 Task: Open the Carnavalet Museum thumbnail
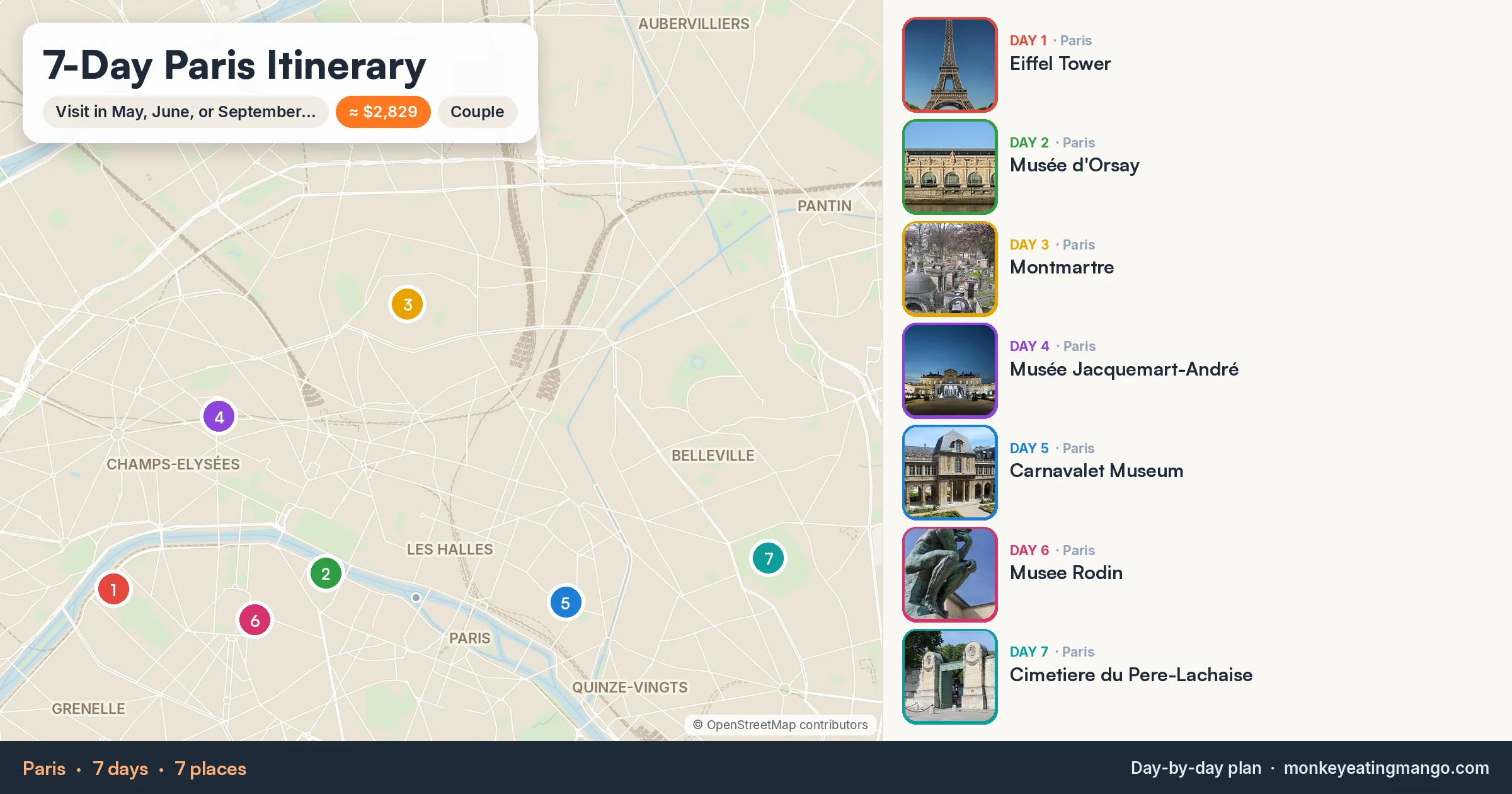[950, 473]
